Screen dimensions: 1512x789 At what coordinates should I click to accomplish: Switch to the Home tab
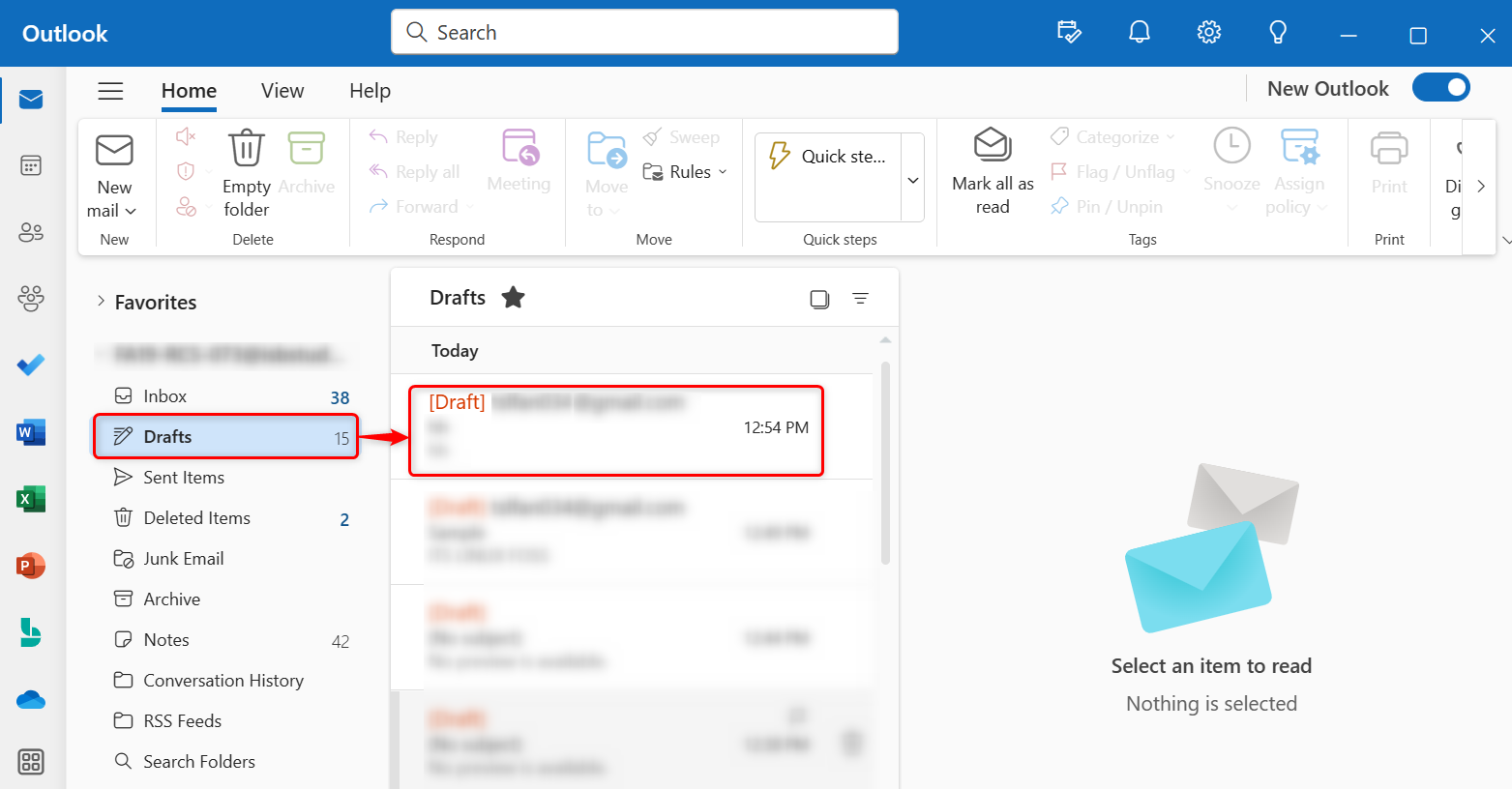189,91
